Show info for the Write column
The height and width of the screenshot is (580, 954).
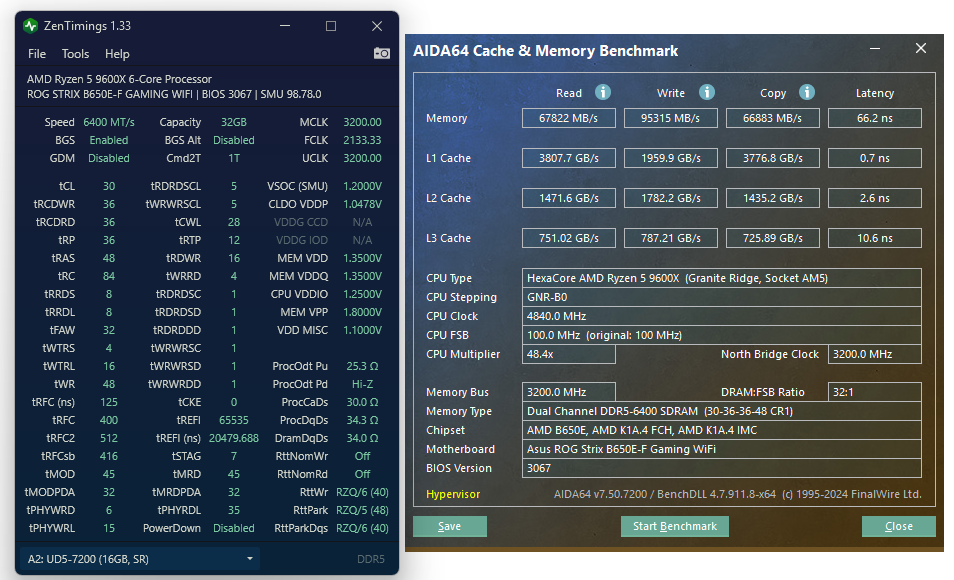[706, 93]
